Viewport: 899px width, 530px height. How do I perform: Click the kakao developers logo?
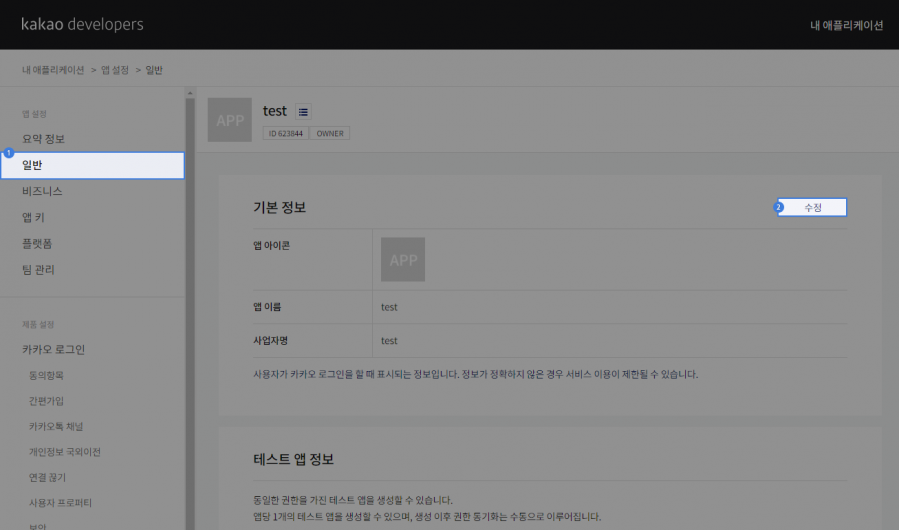82,24
